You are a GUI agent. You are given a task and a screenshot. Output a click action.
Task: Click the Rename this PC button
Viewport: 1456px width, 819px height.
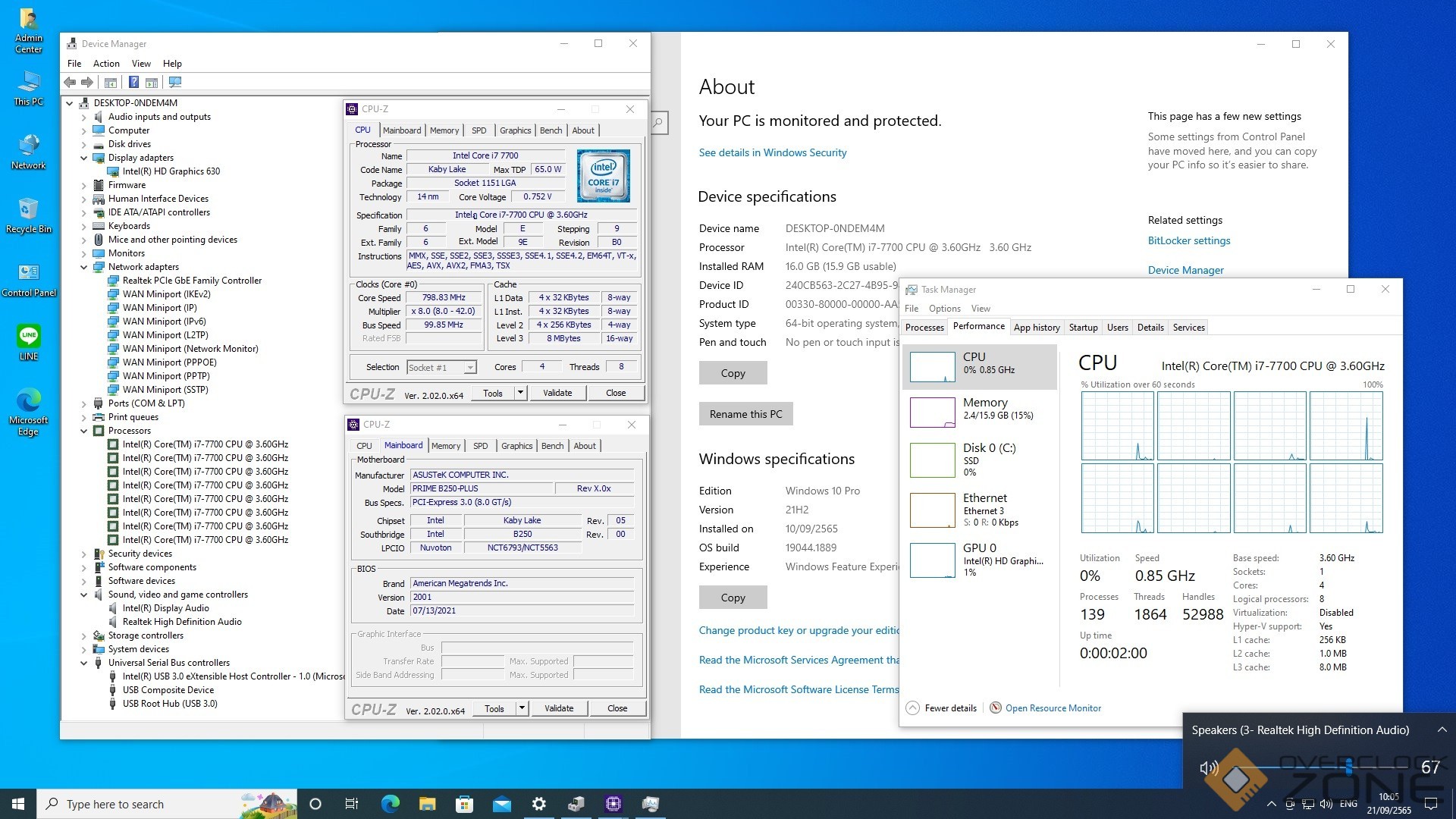pos(745,414)
